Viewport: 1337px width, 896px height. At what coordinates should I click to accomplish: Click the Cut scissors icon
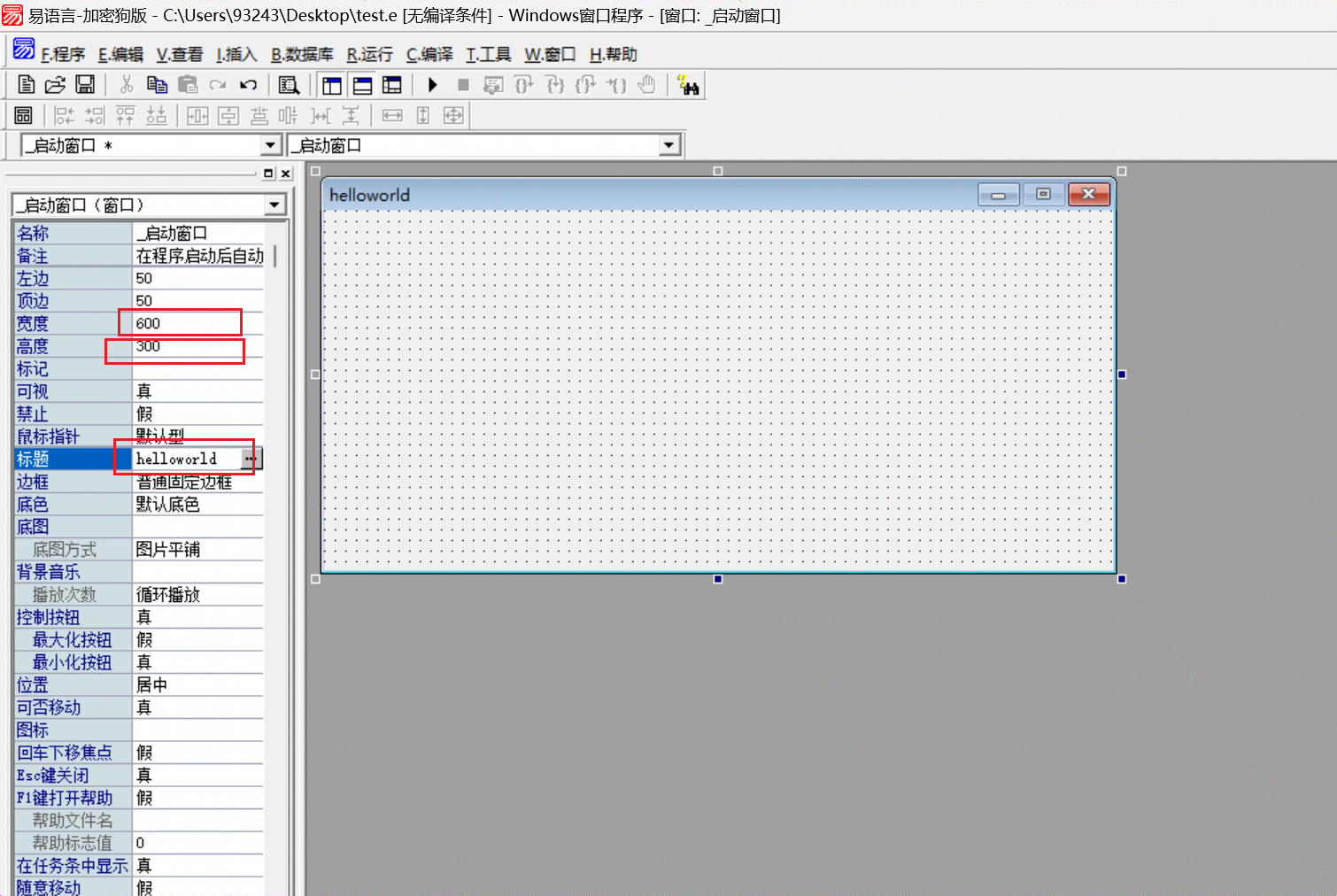127,85
